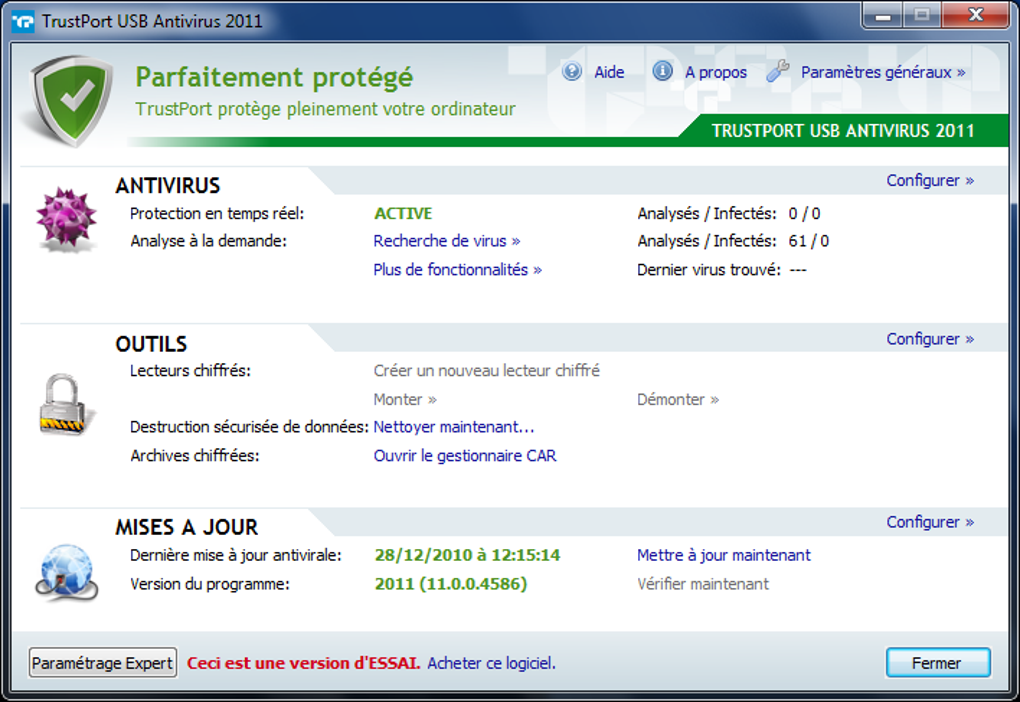Click the 61 / 0 analysed count
Screen dimensions: 1020x702
coord(809,241)
